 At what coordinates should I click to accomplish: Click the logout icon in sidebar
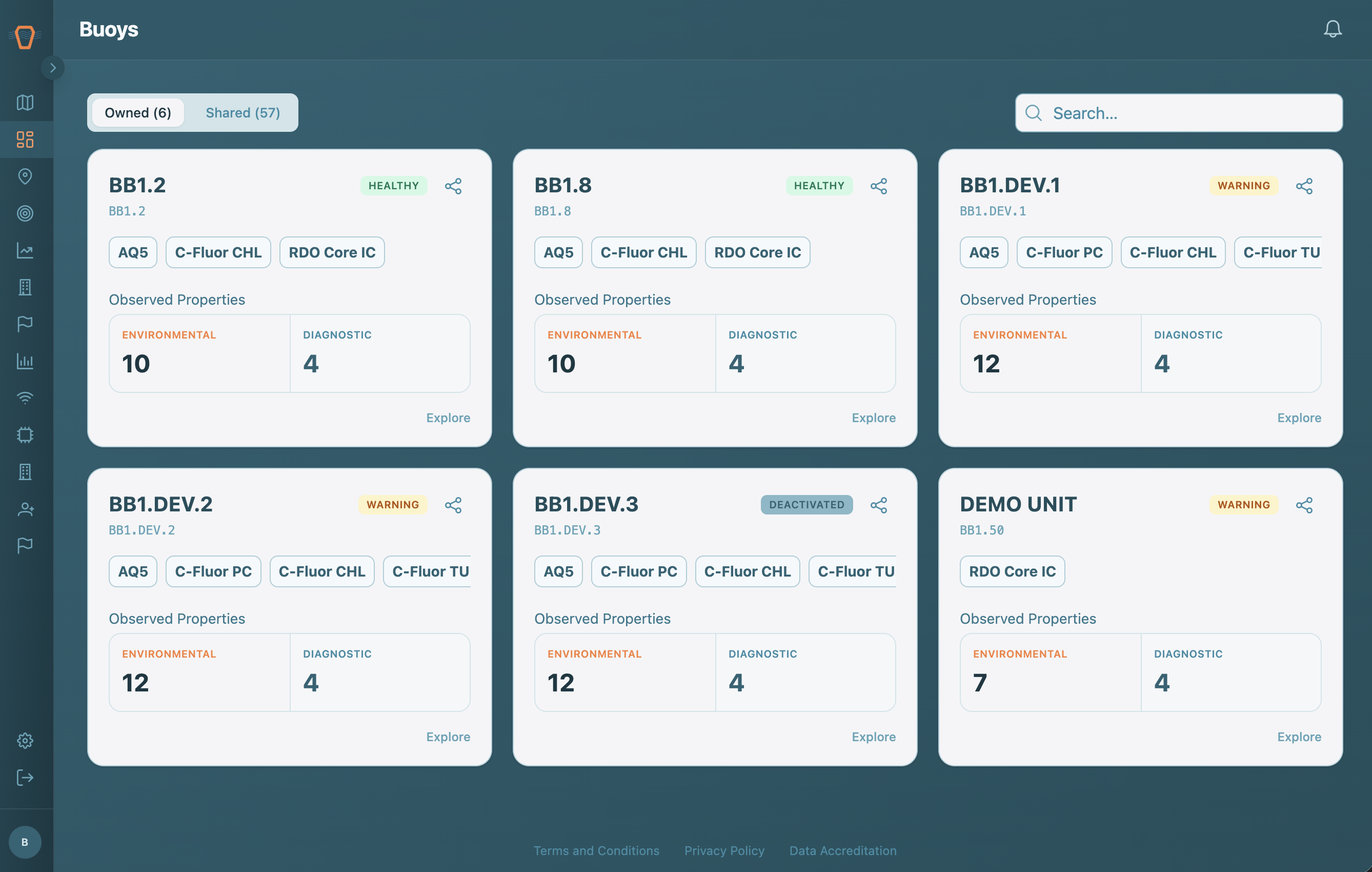[25, 778]
